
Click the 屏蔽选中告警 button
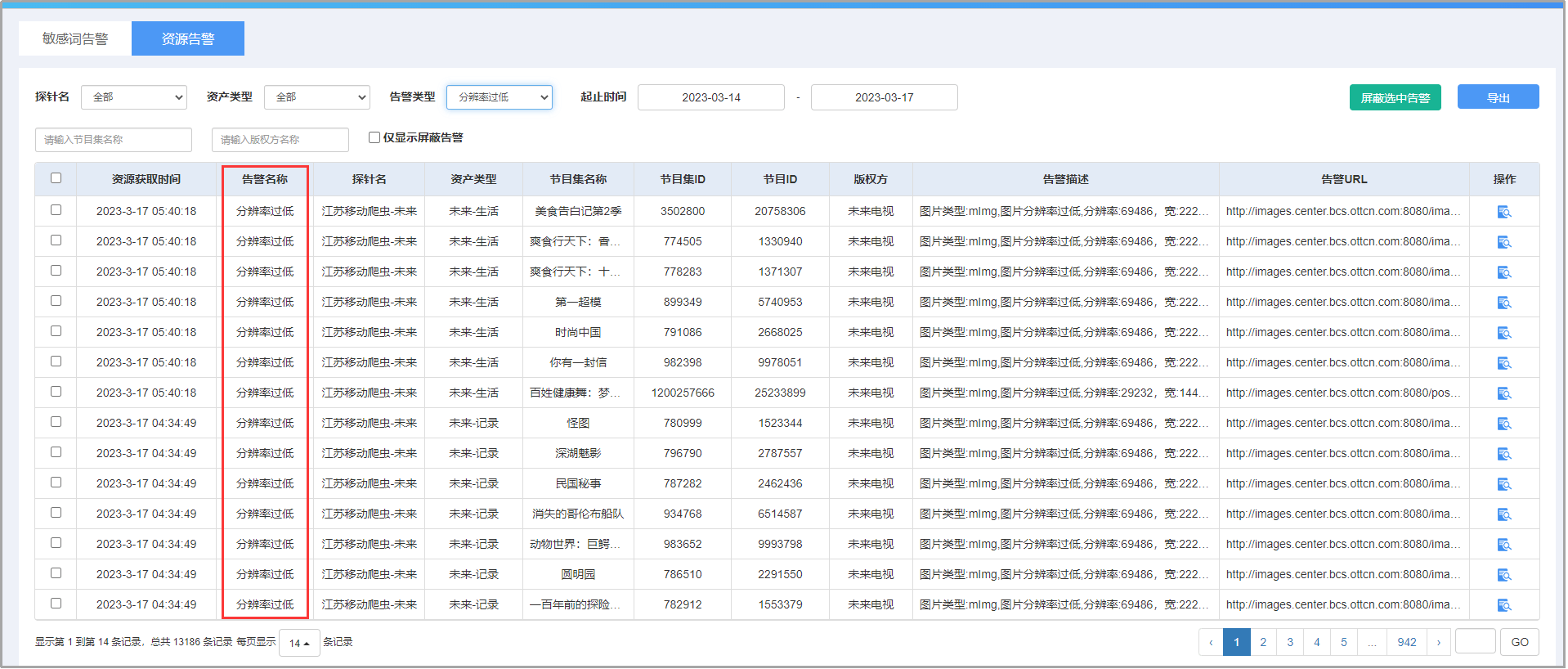(x=1395, y=97)
